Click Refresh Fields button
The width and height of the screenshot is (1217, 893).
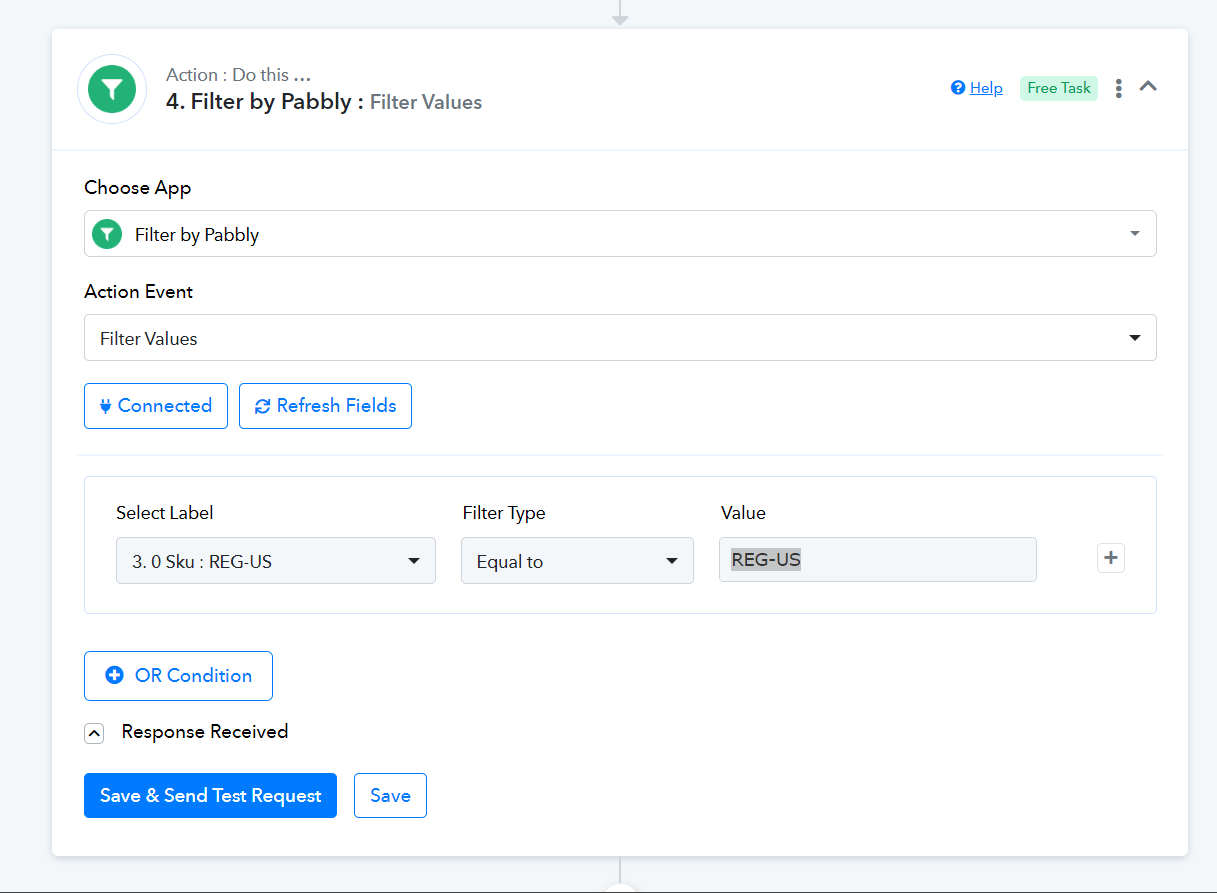(x=325, y=406)
